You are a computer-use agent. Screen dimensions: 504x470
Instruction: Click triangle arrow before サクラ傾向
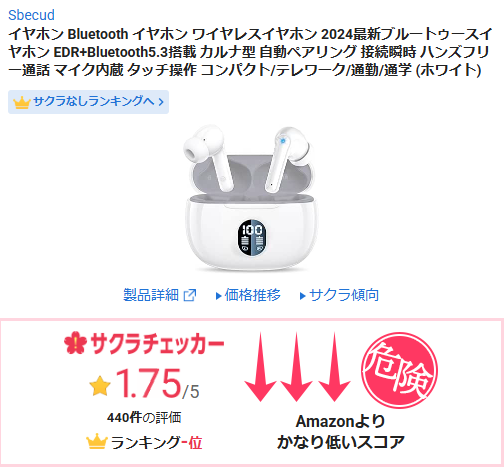point(303,296)
